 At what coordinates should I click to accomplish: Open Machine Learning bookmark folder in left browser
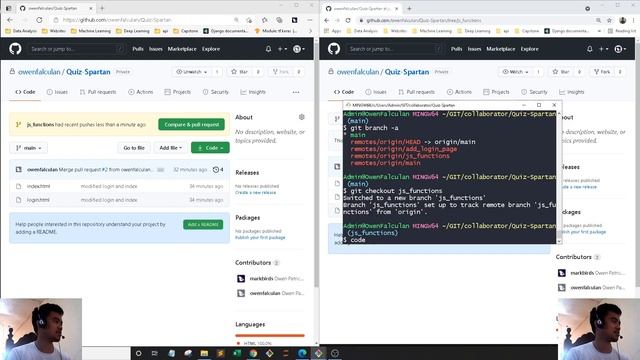click(x=91, y=31)
